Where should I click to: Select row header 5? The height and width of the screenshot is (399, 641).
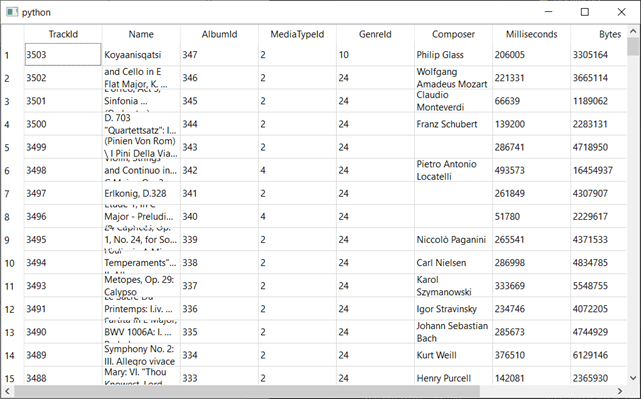coord(13,147)
